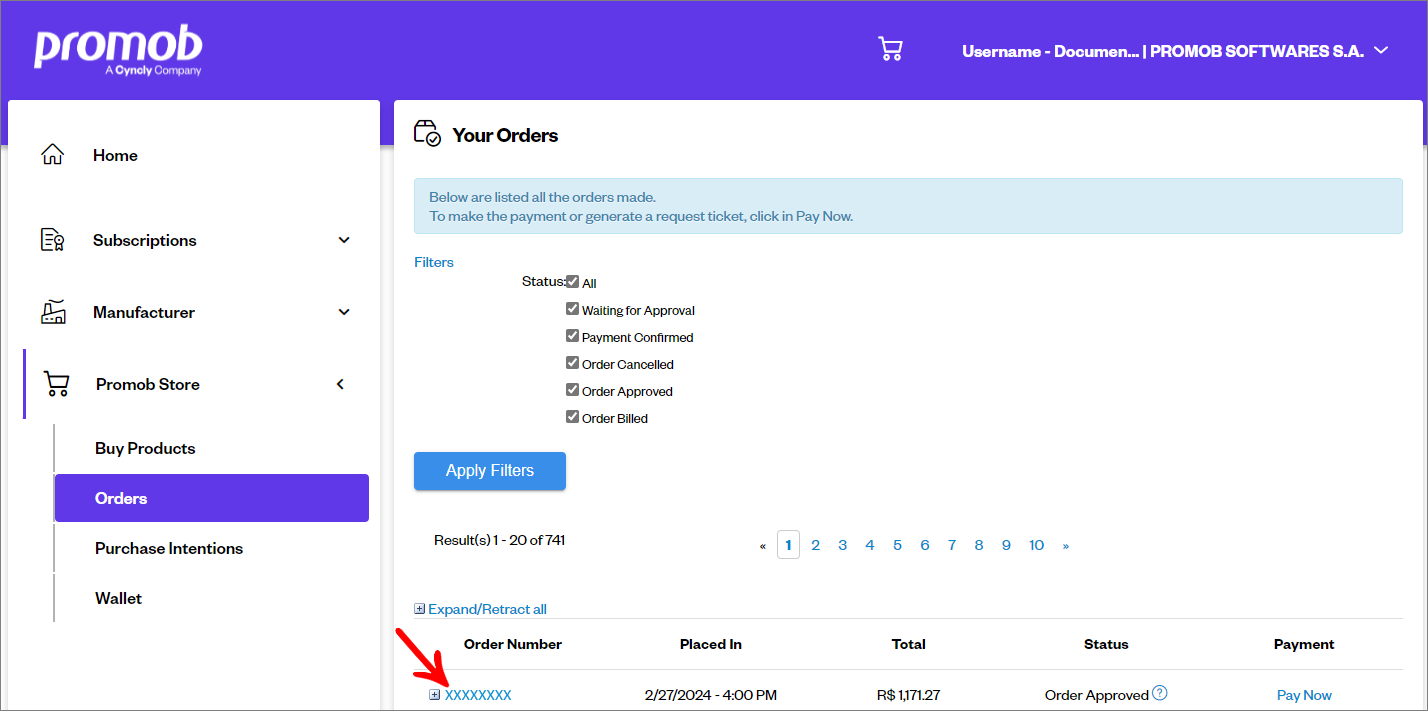1428x711 pixels.
Task: Click the Placed In column header
Action: coord(711,644)
